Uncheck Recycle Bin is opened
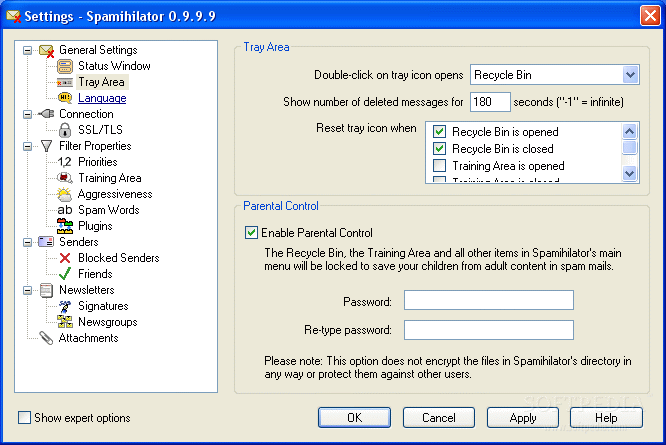The image size is (666, 445). pos(439,132)
